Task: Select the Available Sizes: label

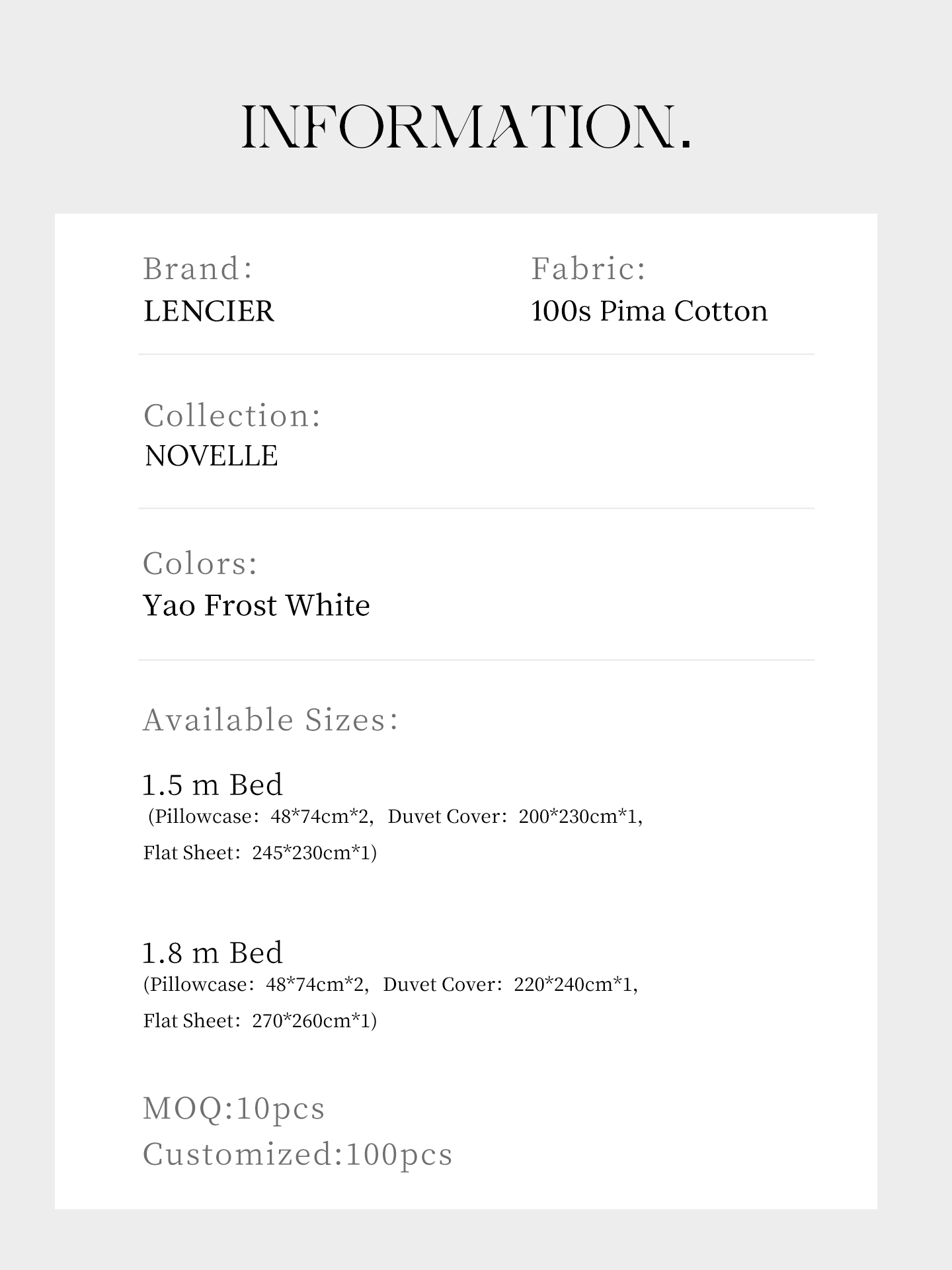Action: [x=271, y=720]
